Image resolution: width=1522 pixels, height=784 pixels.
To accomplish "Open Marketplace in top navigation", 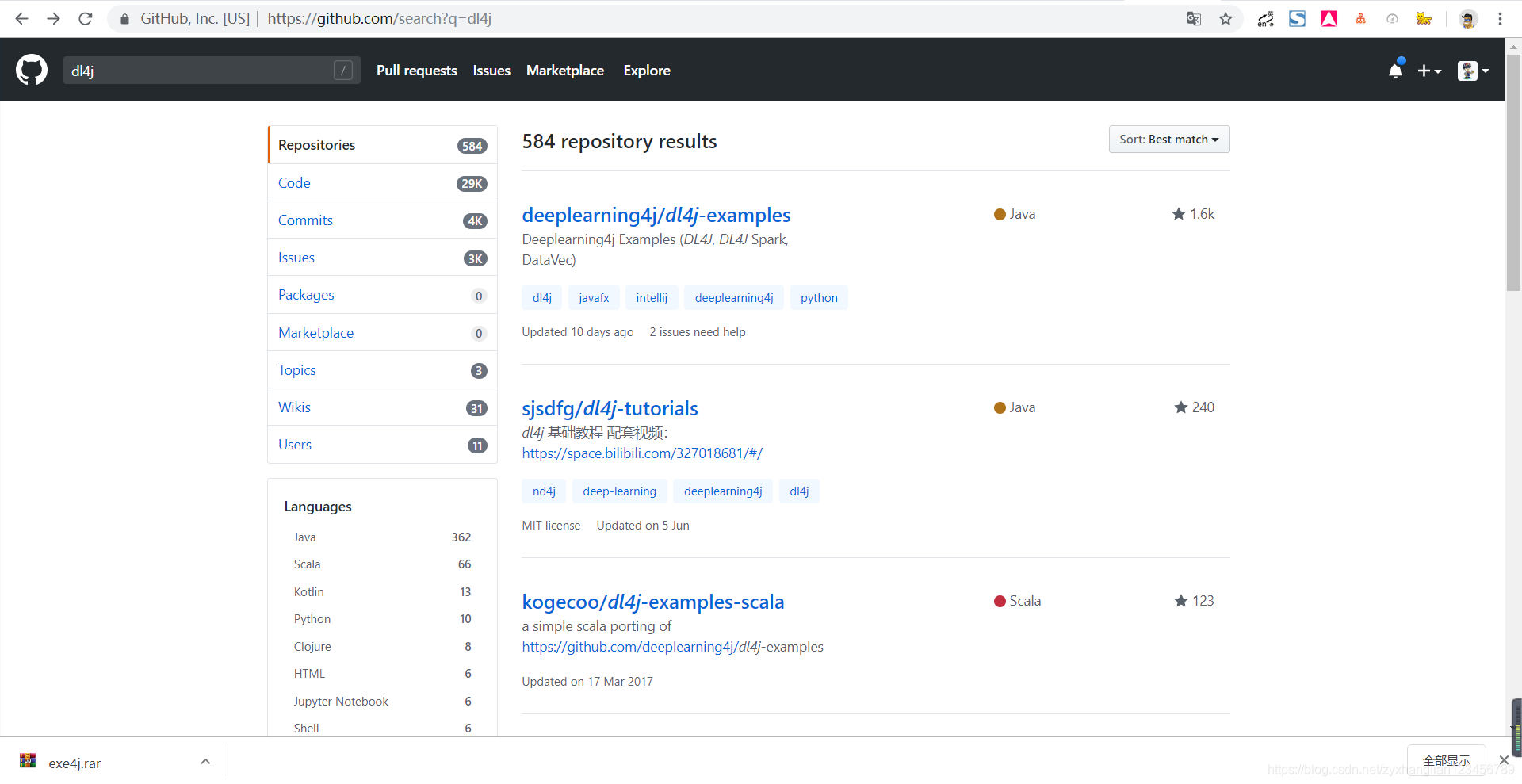I will pyautogui.click(x=565, y=71).
